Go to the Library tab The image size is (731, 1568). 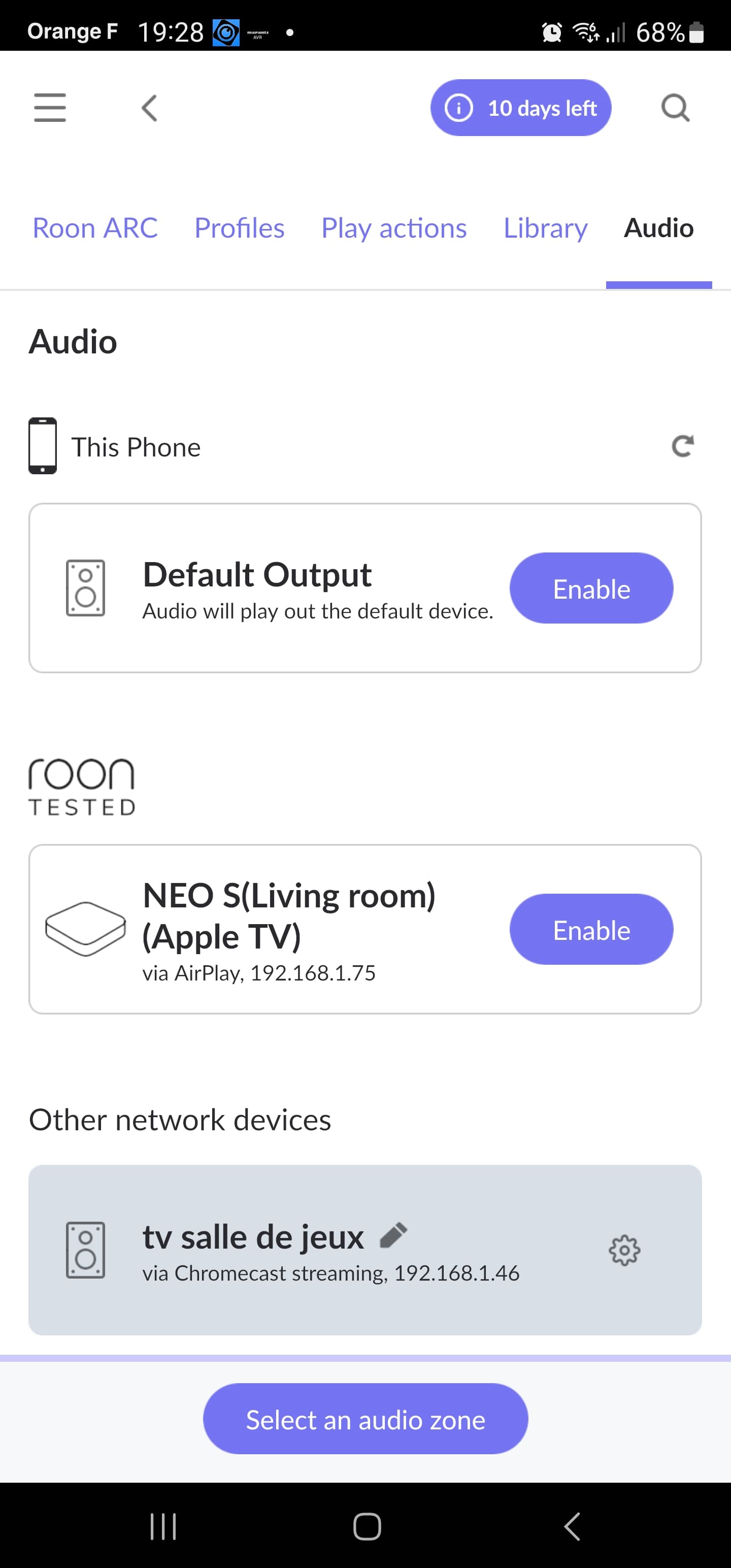pos(545,228)
